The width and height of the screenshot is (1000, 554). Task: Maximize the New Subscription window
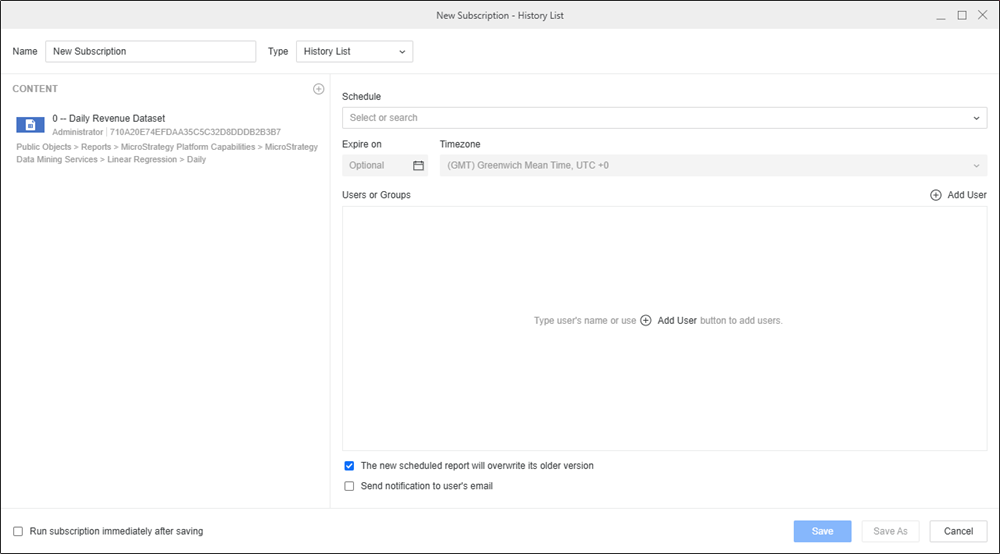(x=962, y=15)
